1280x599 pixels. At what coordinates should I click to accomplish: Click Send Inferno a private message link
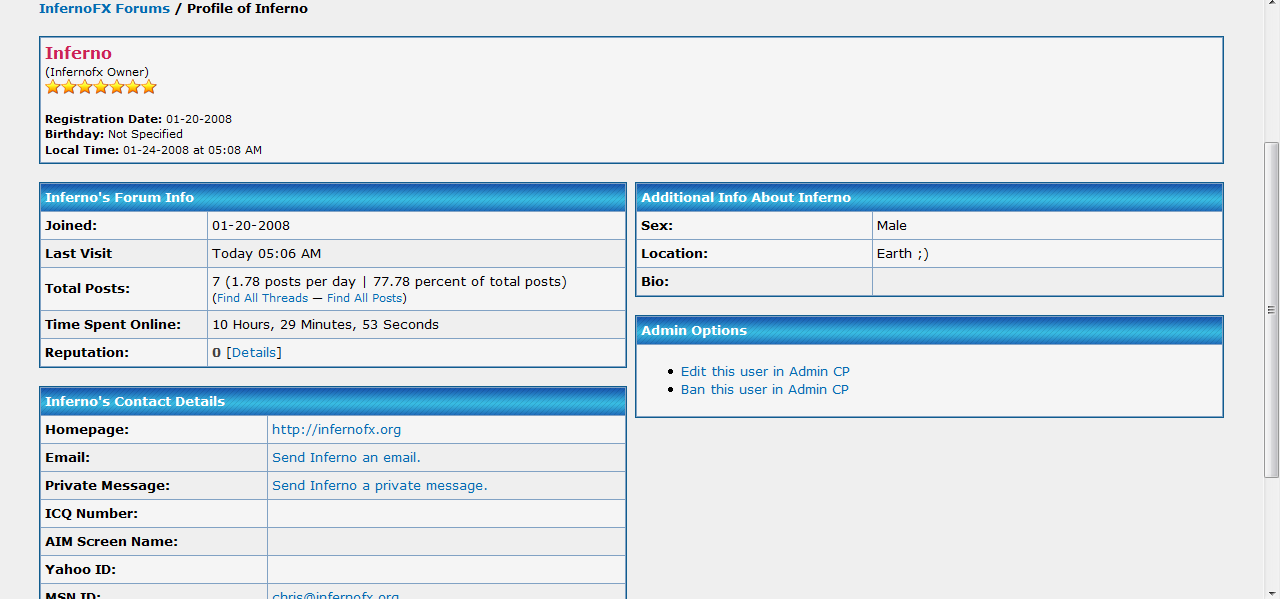click(x=380, y=486)
